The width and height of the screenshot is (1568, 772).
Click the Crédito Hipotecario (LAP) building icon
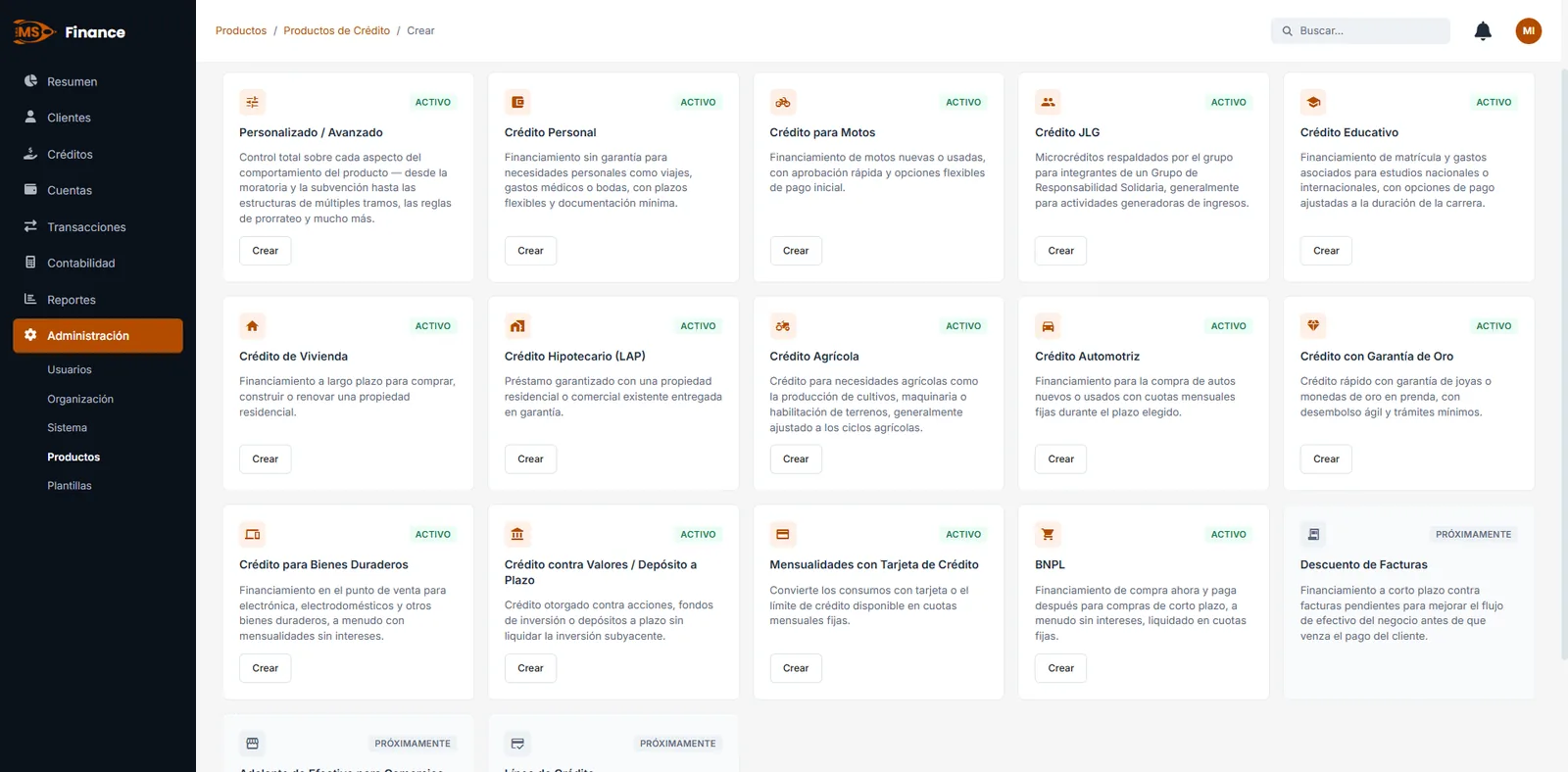click(517, 326)
